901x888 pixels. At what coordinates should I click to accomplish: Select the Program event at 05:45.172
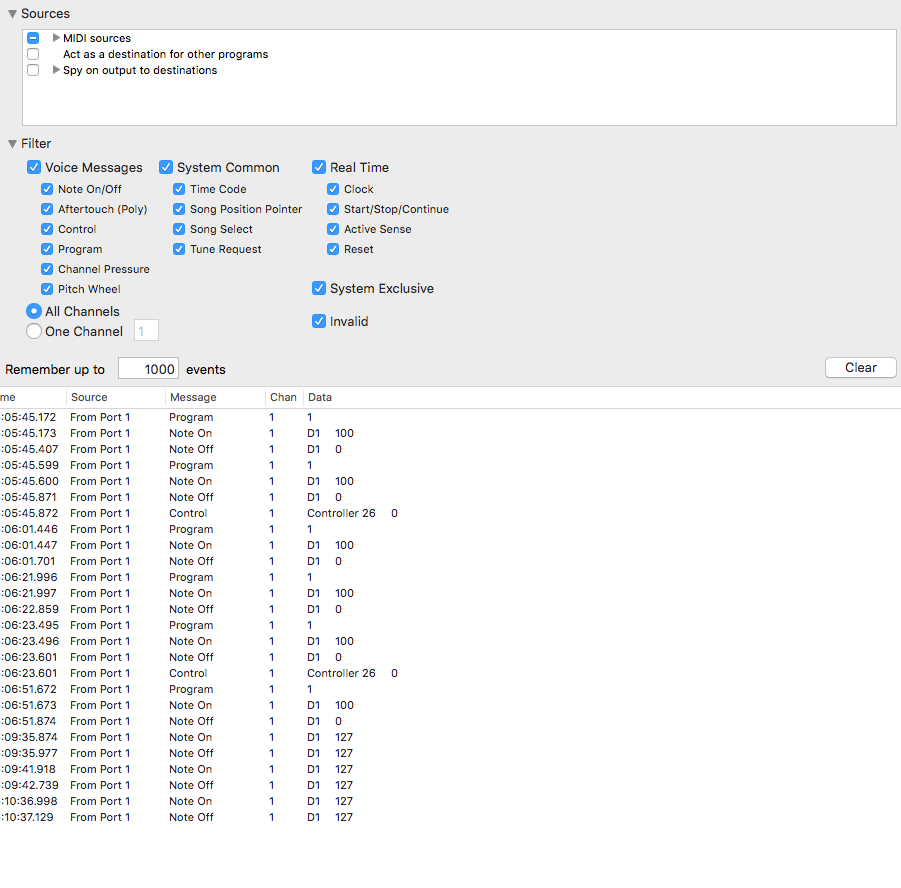pyautogui.click(x=450, y=417)
